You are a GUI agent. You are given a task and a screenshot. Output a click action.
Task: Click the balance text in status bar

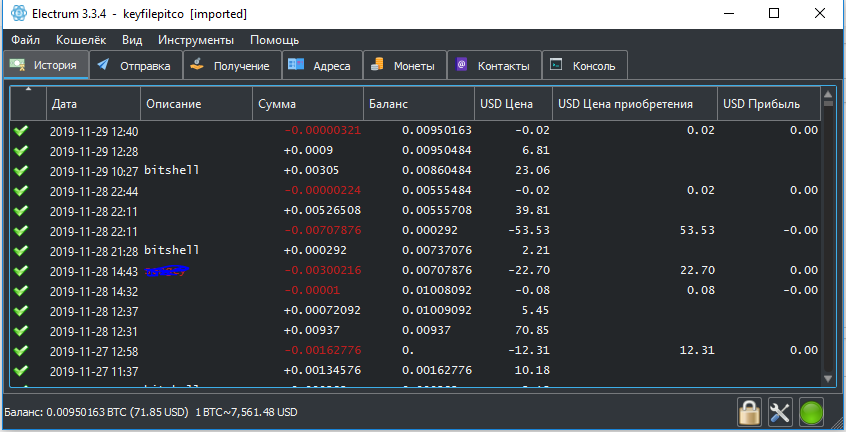click(x=151, y=413)
